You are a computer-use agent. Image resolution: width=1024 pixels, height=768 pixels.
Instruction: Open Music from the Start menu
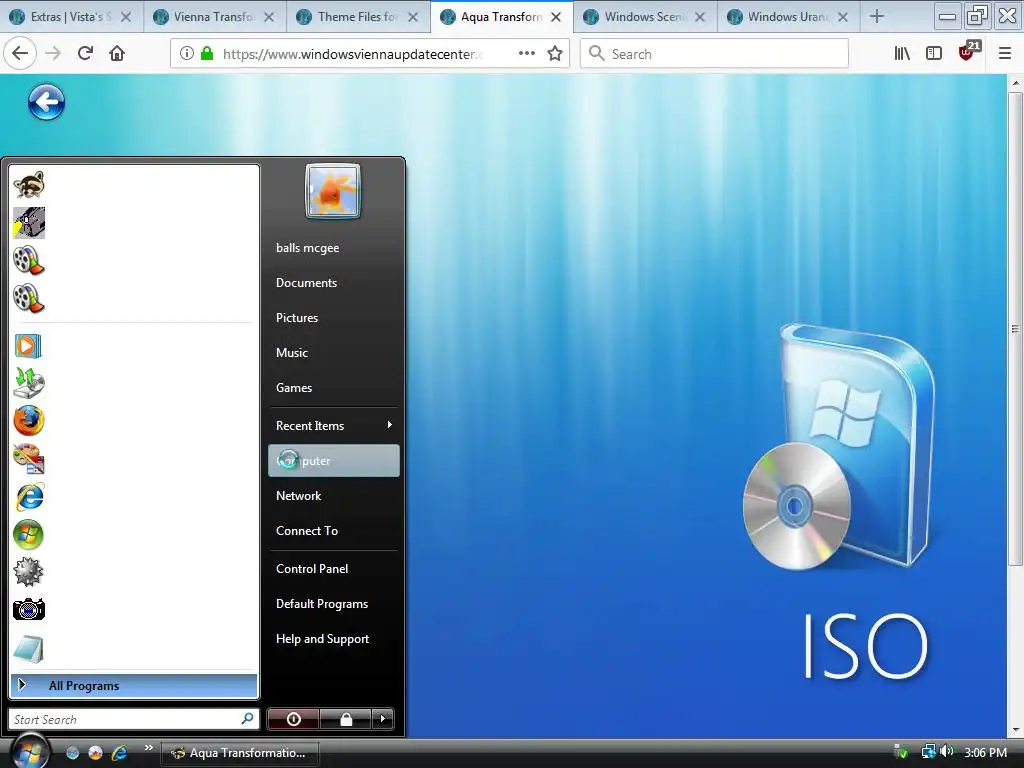coord(292,353)
